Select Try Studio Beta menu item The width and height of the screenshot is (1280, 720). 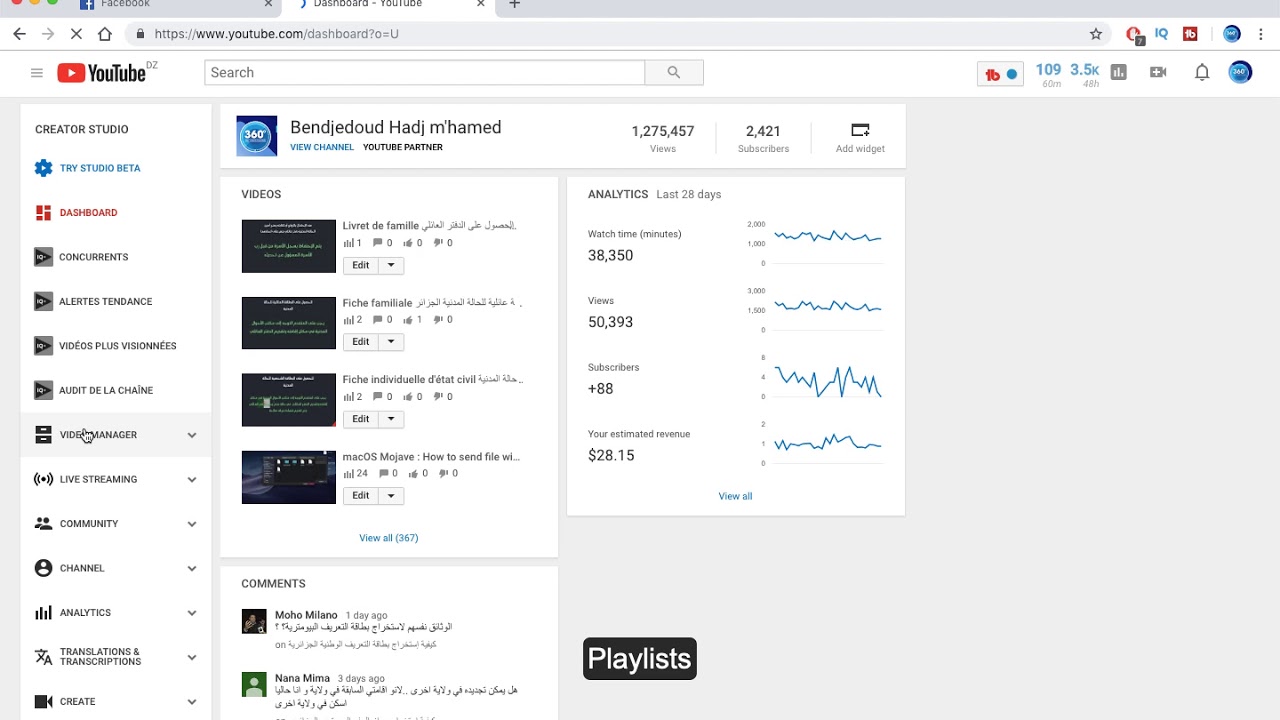(x=100, y=168)
